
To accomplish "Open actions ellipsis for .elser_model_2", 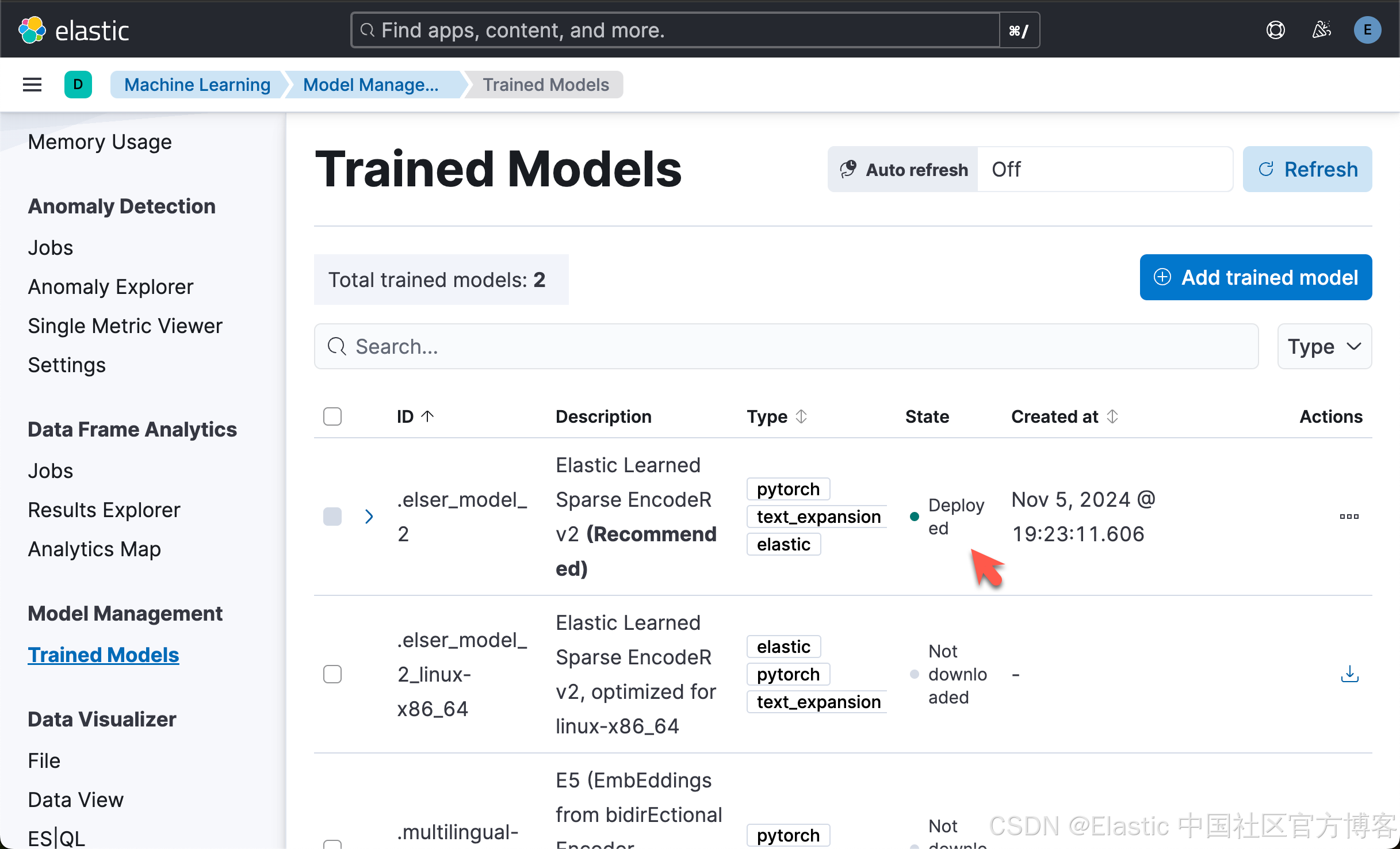I will point(1349,517).
